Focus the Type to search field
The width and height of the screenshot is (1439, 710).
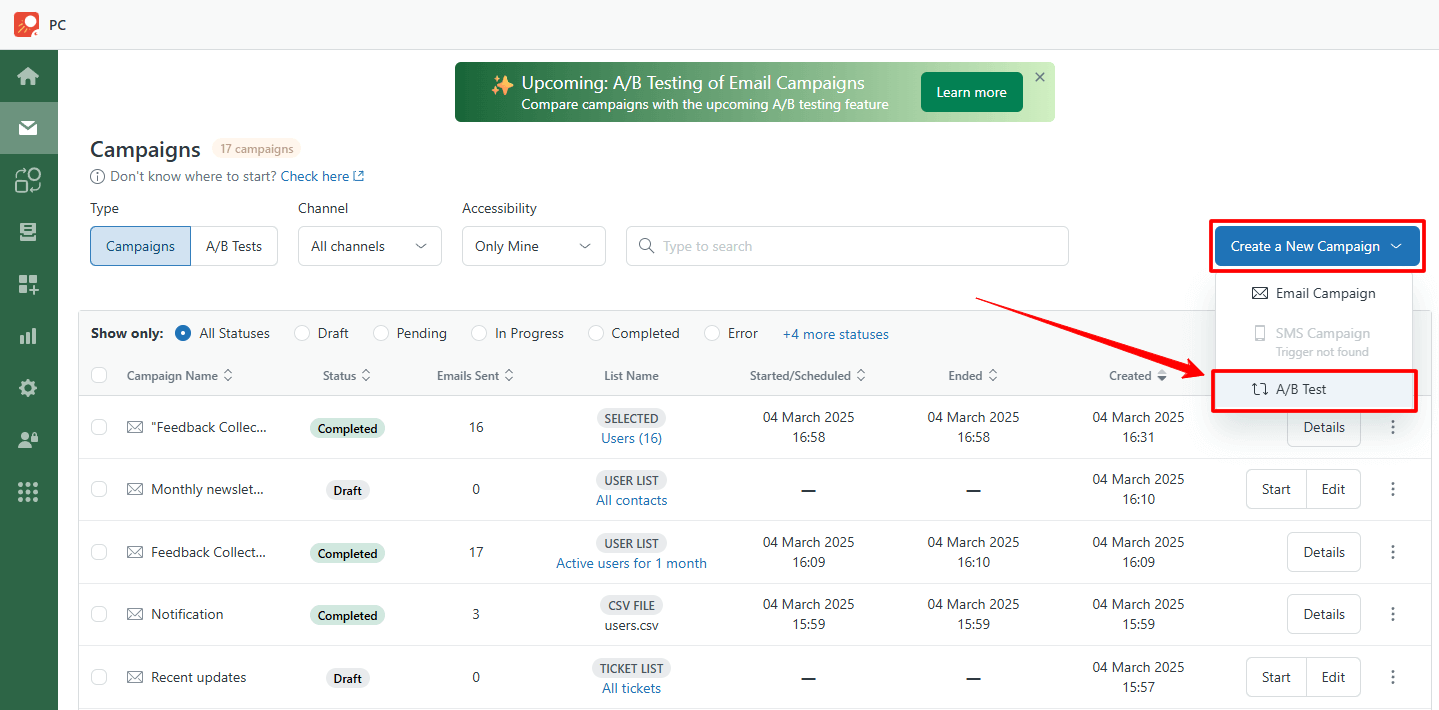click(847, 246)
